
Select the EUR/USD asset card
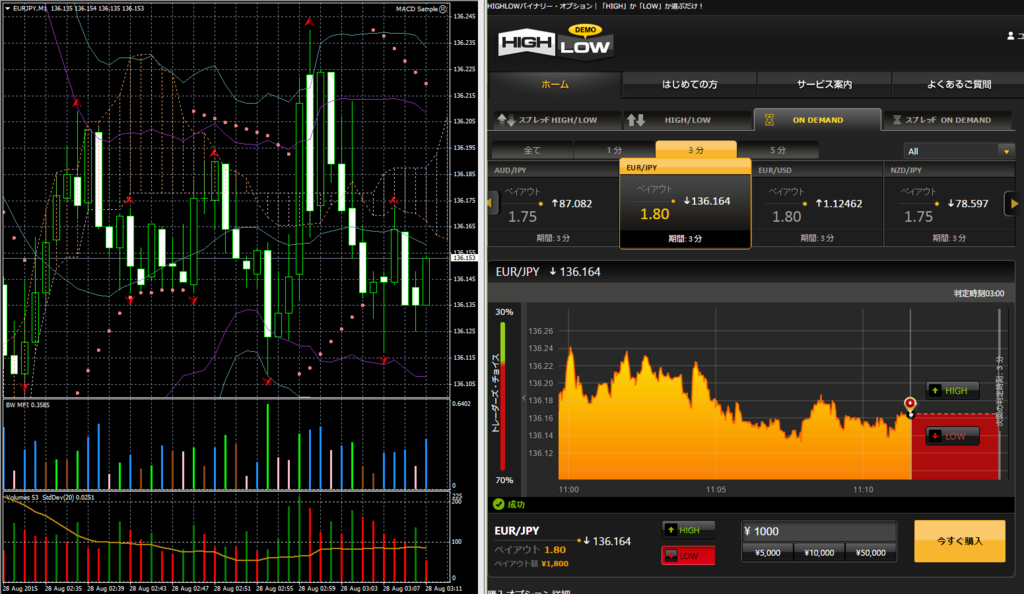pyautogui.click(x=817, y=204)
